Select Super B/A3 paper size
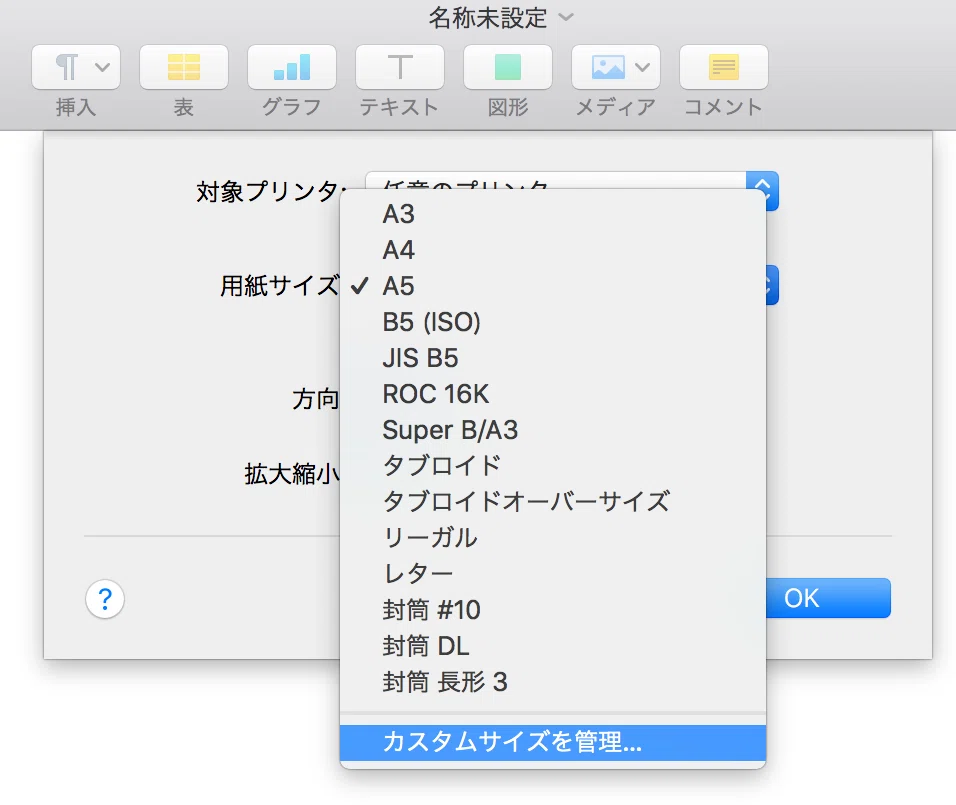The image size is (956, 805). coord(552,430)
